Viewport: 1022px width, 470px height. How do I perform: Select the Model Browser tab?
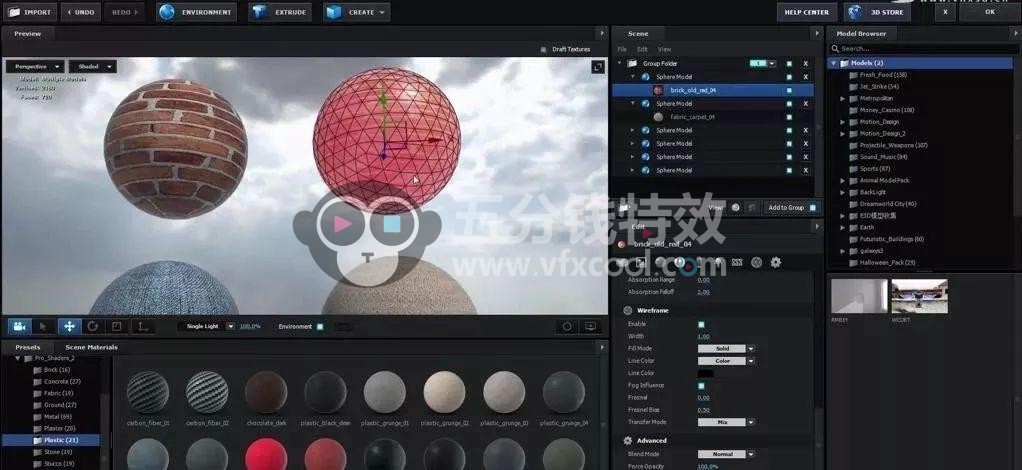(861, 33)
